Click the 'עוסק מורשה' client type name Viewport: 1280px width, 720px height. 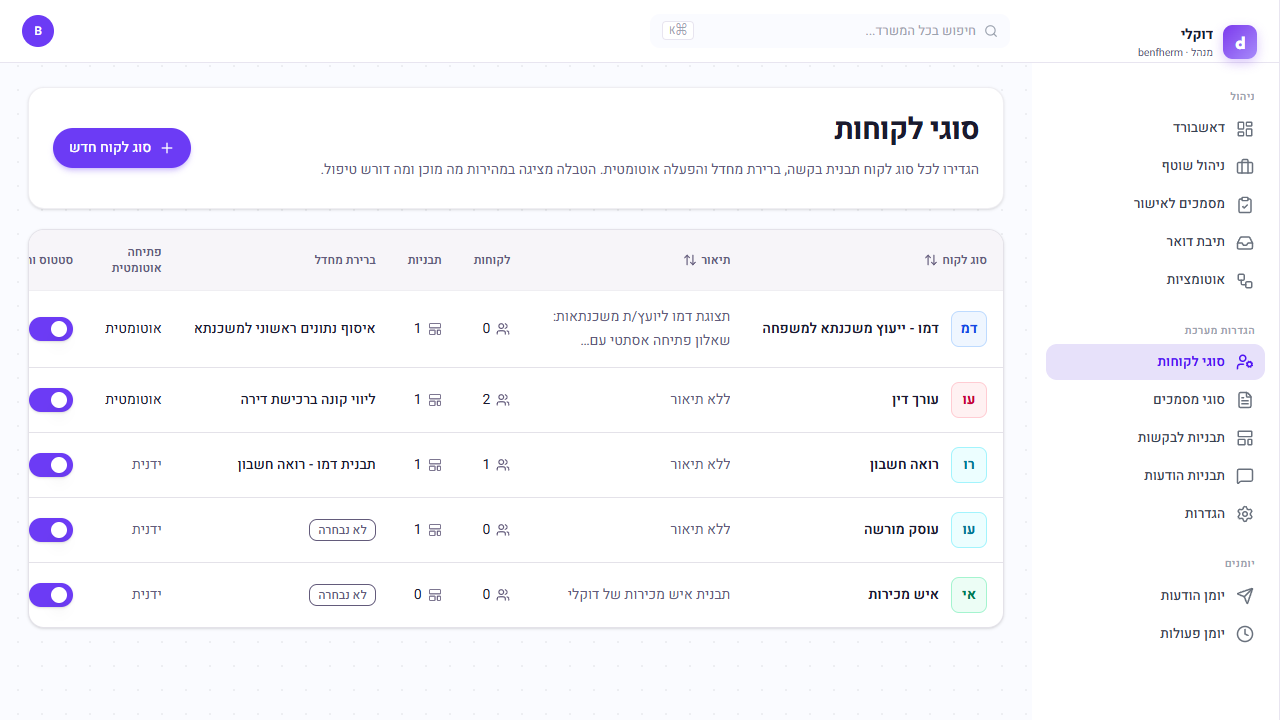point(902,530)
